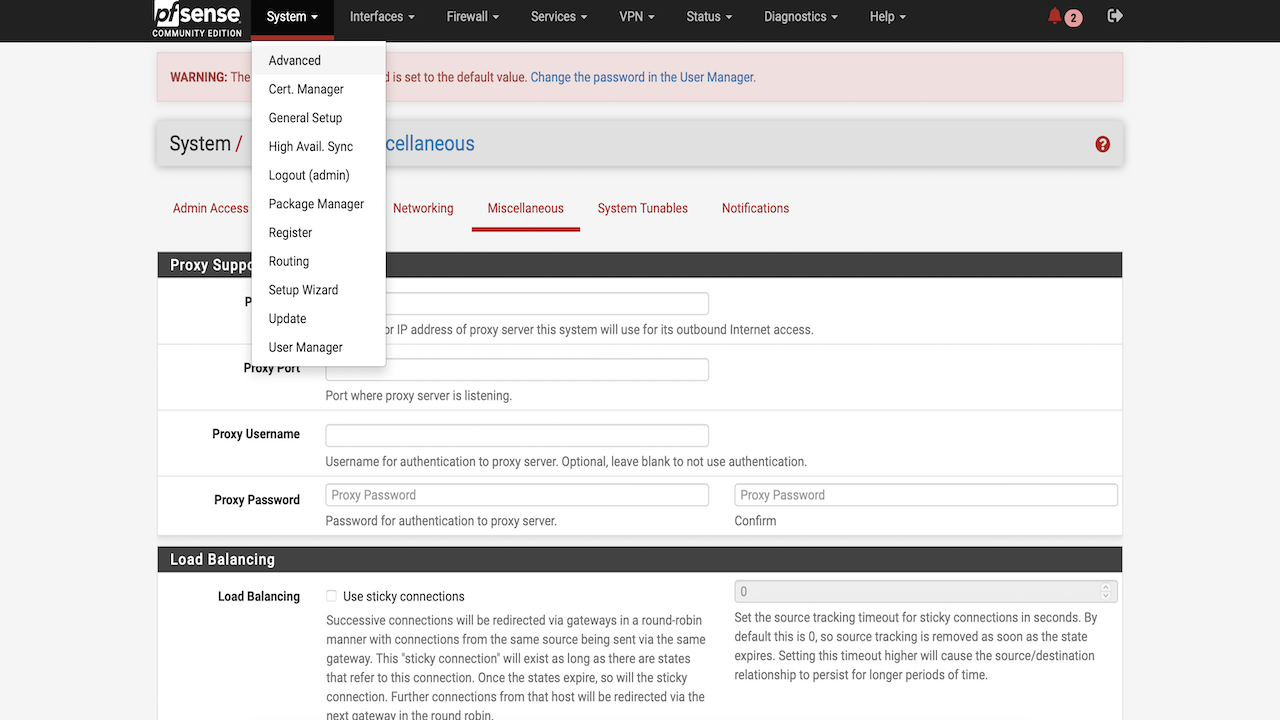This screenshot has height=720, width=1280.
Task: Expand the Firewall dropdown menu
Action: point(473,17)
